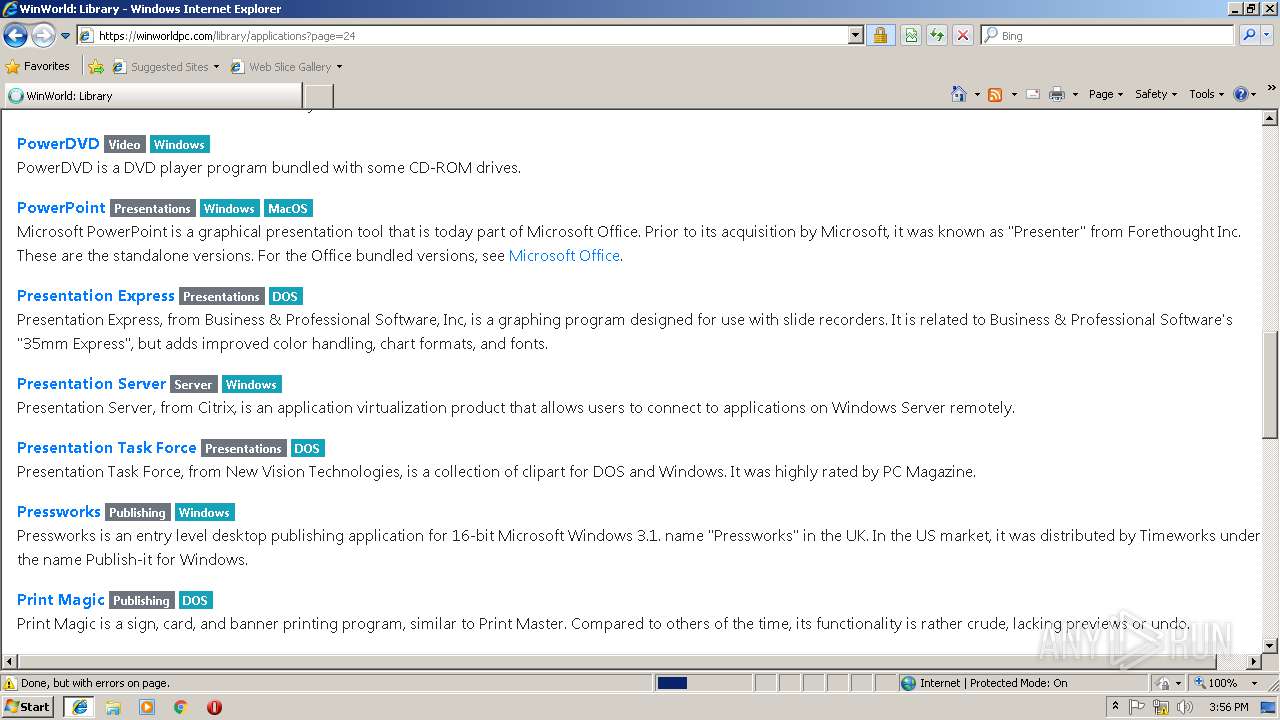Click the red Stop loading icon
The width and height of the screenshot is (1280, 720).
coord(962,36)
